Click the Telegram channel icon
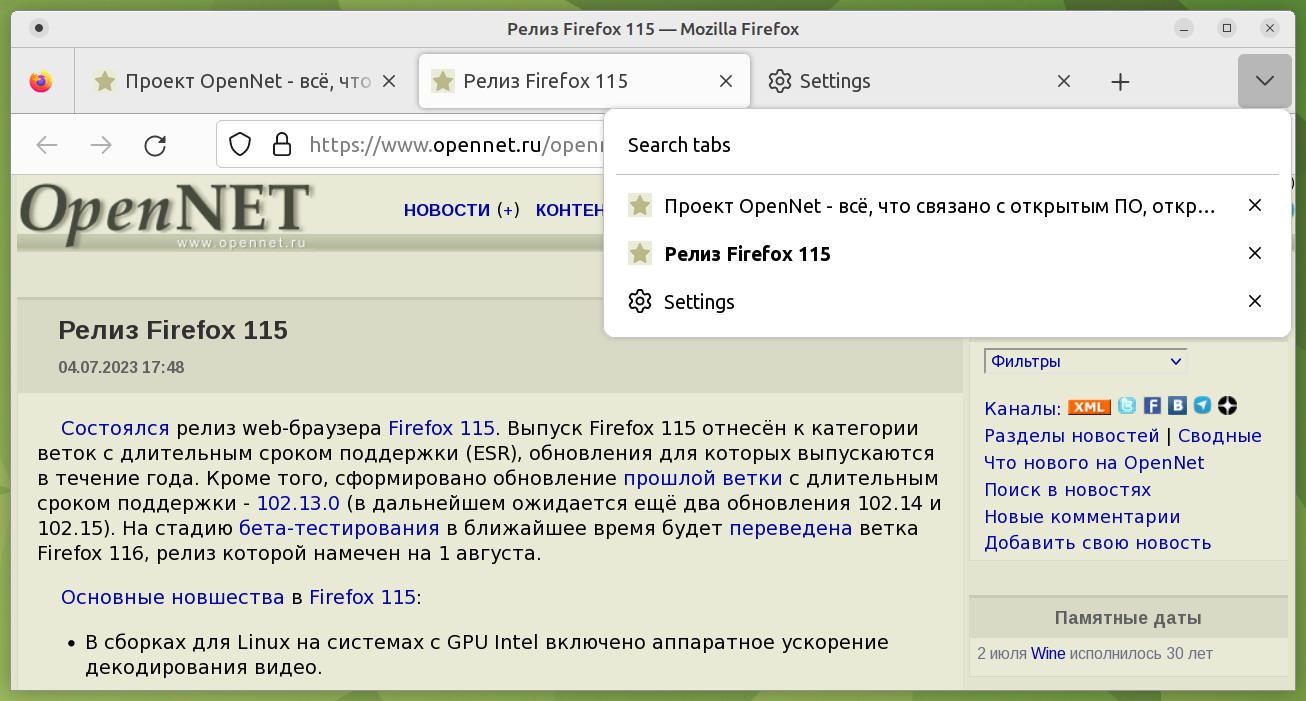Viewport: 1306px width, 701px height. coord(1203,406)
